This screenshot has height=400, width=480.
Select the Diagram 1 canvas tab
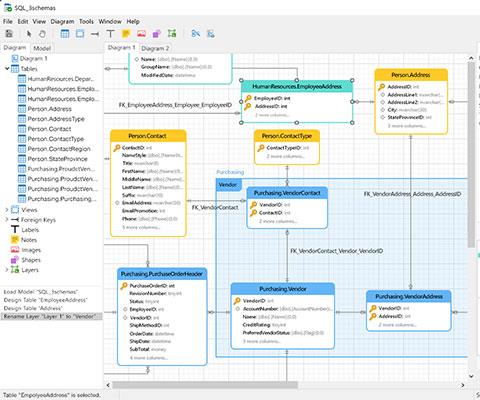(x=121, y=48)
